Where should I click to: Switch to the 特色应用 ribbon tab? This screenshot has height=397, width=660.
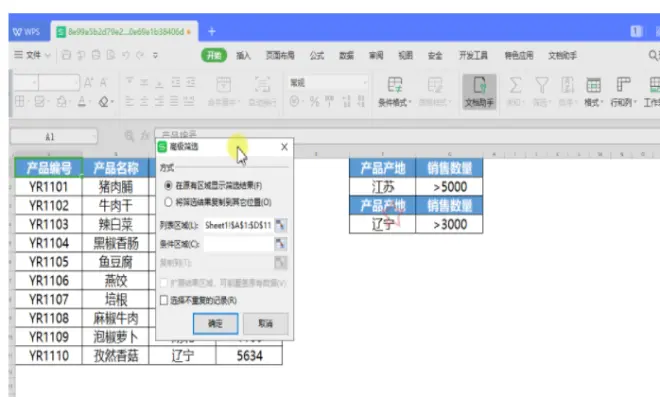[x=519, y=55]
